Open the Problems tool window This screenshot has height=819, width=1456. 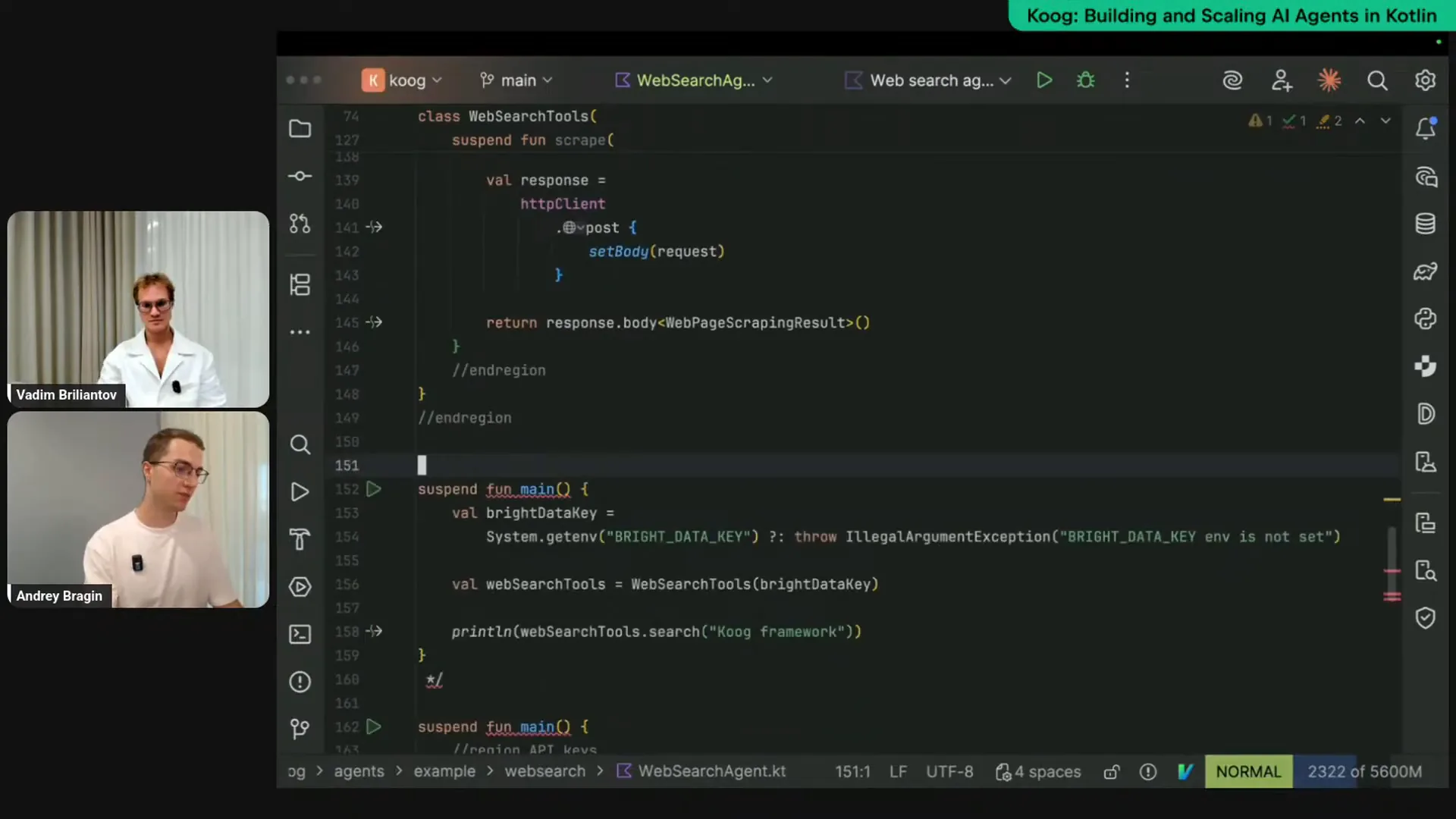[x=300, y=682]
